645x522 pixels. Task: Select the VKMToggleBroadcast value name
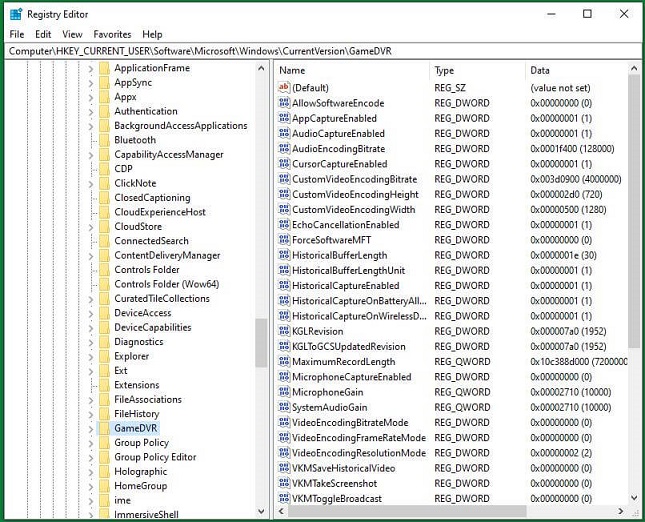point(337,499)
